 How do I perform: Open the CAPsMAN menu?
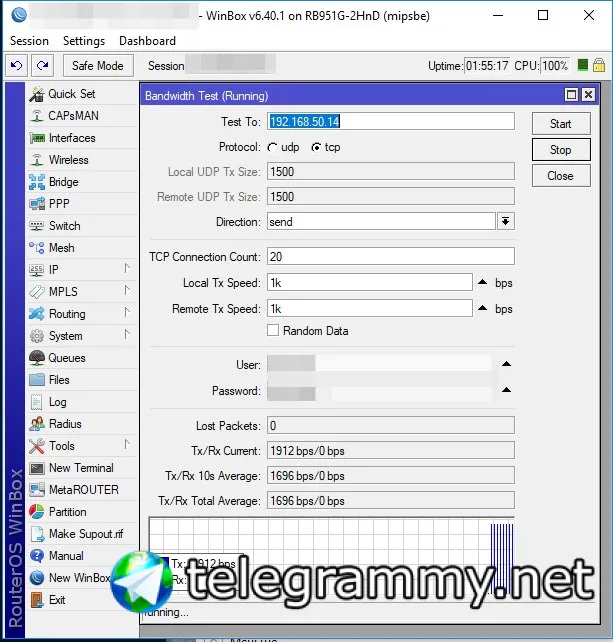pos(81,116)
